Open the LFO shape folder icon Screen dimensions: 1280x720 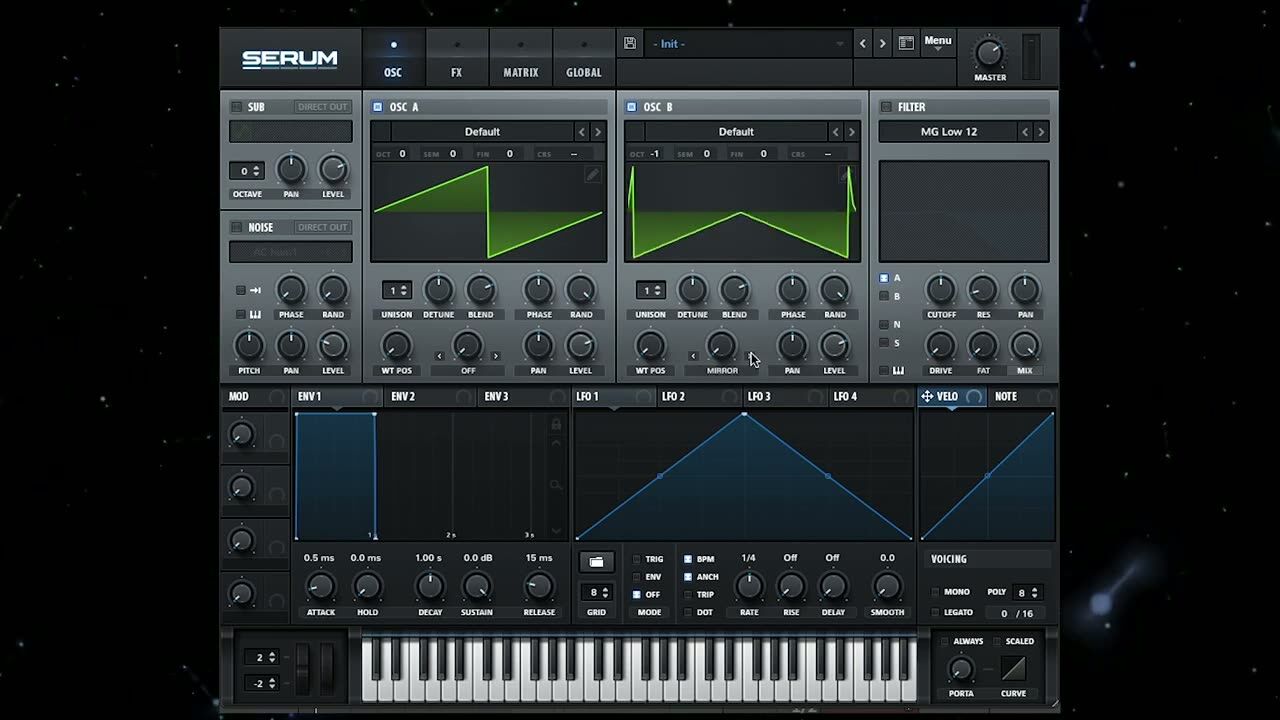click(596, 562)
